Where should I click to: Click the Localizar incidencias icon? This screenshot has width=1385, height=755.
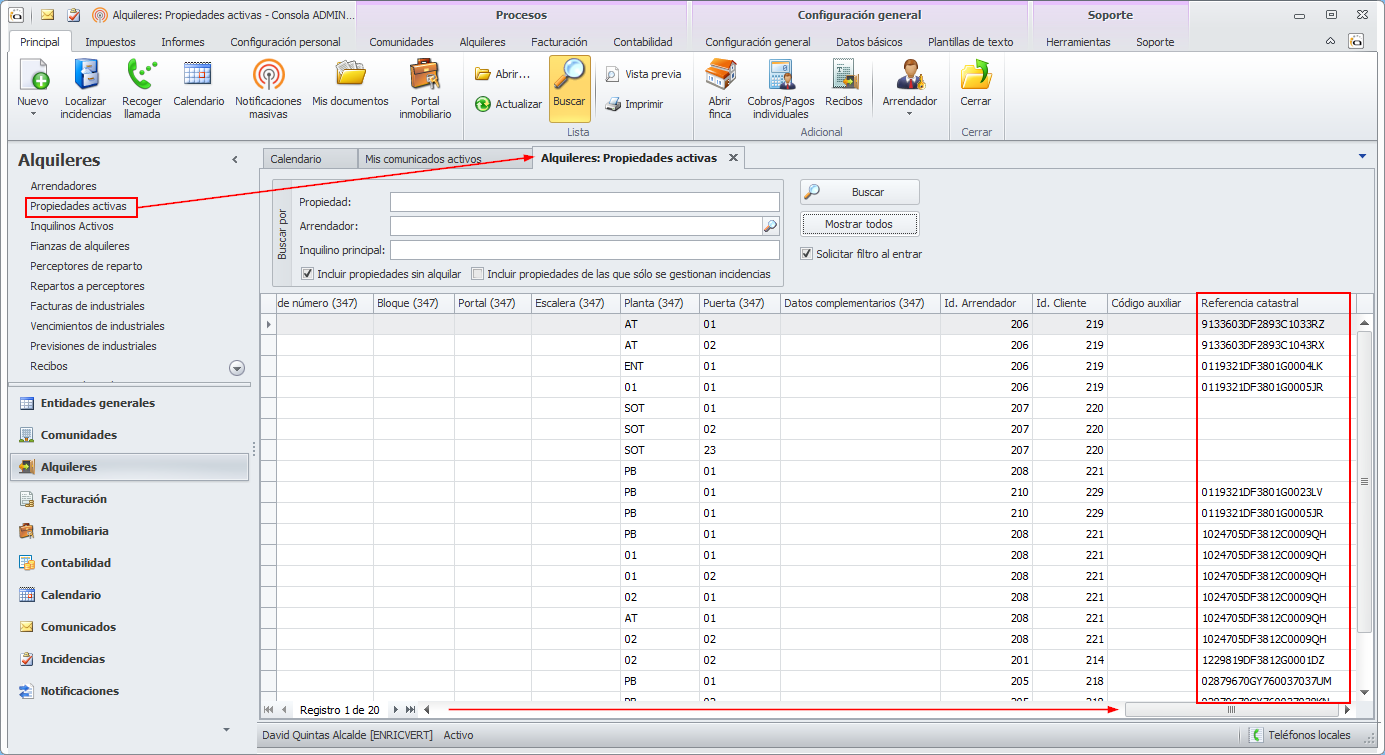(86, 76)
